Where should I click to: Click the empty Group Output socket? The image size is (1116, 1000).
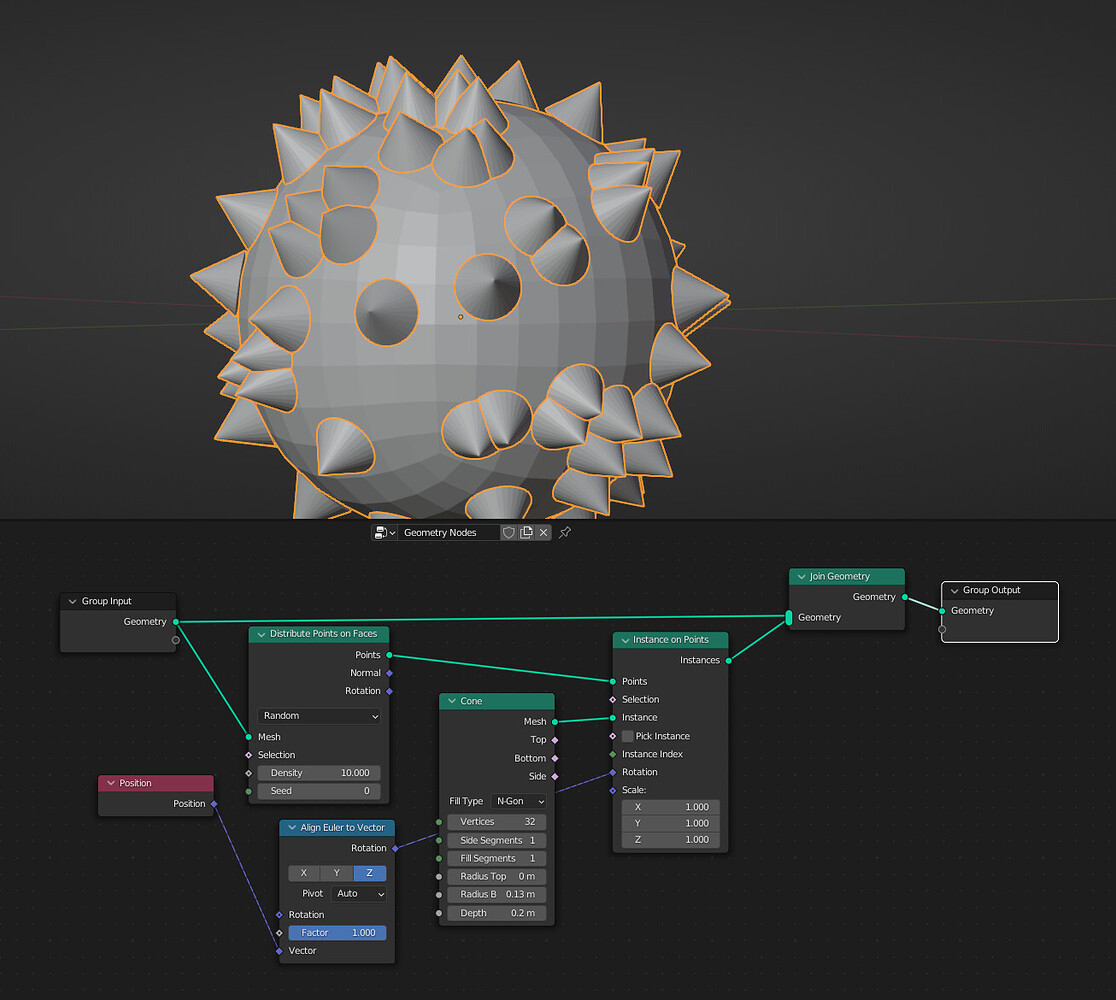coord(942,629)
